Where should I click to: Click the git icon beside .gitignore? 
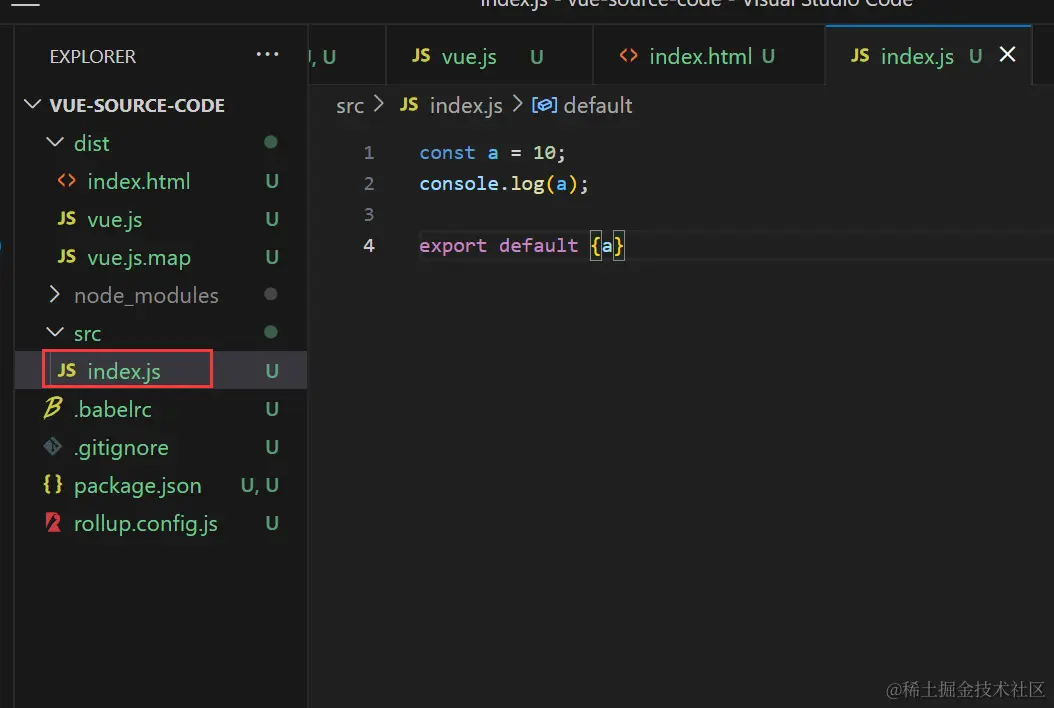[x=52, y=446]
